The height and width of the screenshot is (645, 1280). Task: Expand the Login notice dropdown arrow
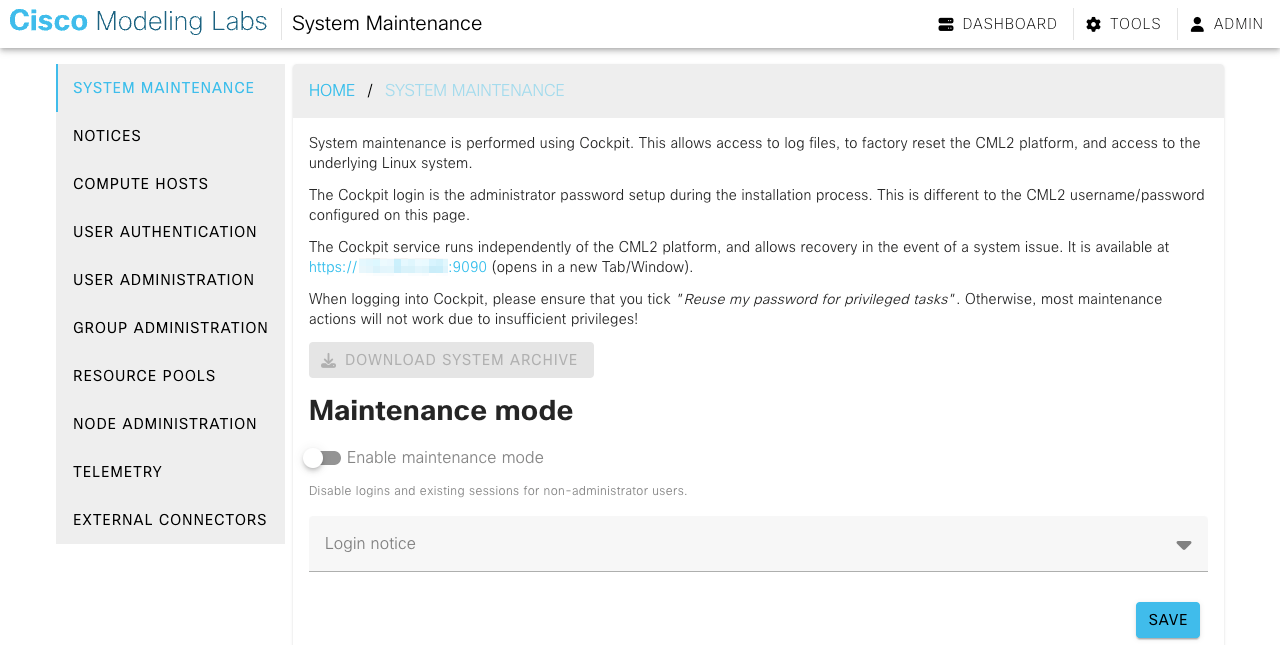pos(1184,545)
